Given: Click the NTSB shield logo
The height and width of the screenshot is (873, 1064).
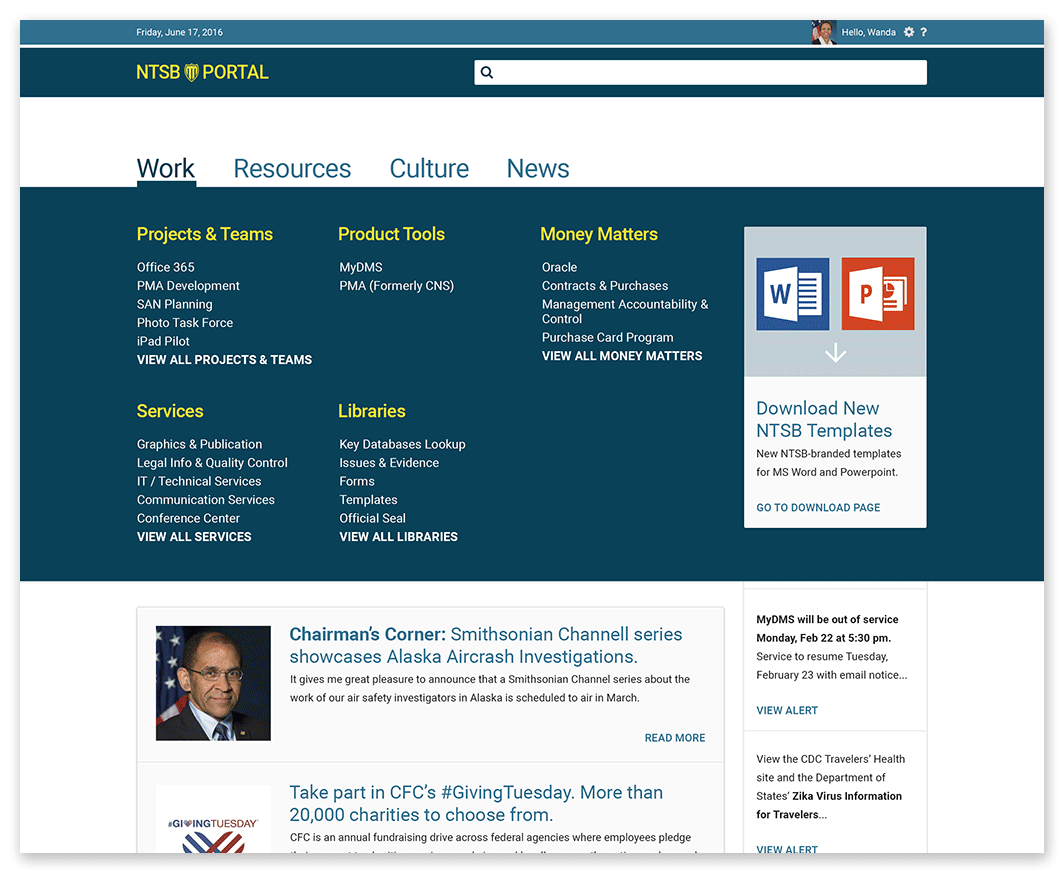Looking at the screenshot, I should point(191,72).
